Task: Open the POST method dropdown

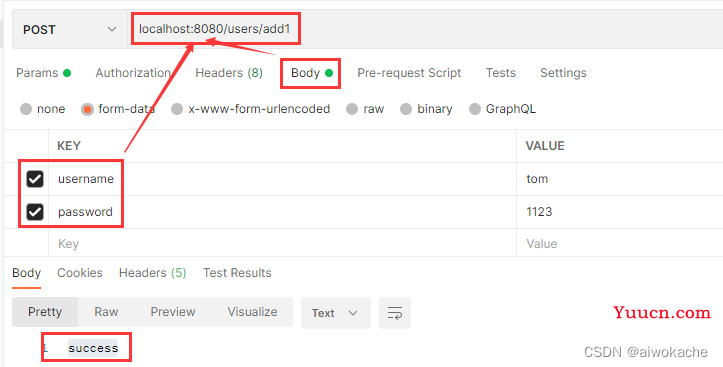Action: pyautogui.click(x=70, y=30)
